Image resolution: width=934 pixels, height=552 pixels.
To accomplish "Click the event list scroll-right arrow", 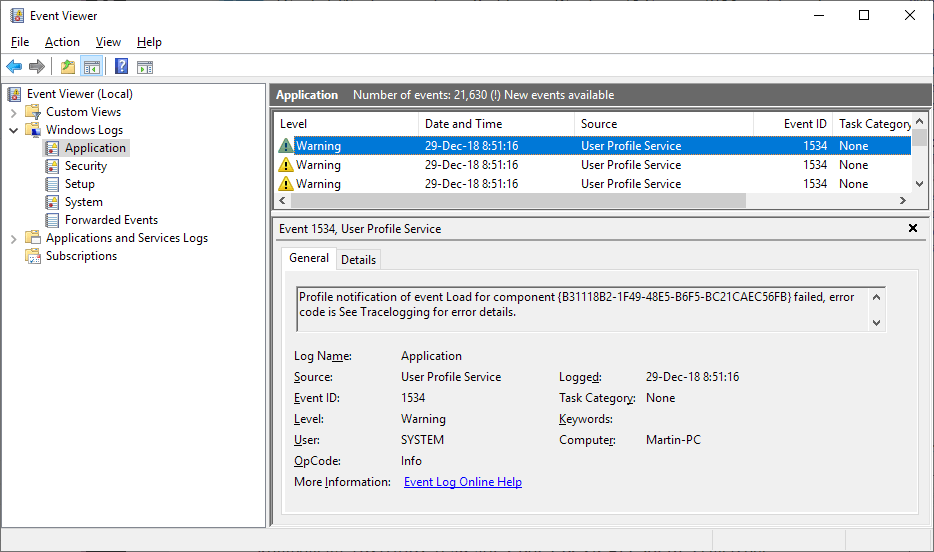I will (x=903, y=201).
